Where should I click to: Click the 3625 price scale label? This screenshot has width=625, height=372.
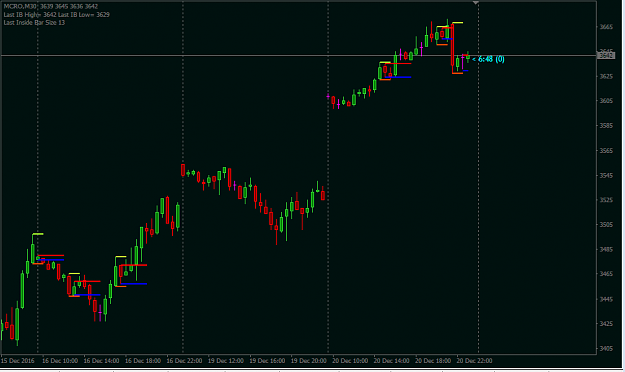click(x=606, y=76)
